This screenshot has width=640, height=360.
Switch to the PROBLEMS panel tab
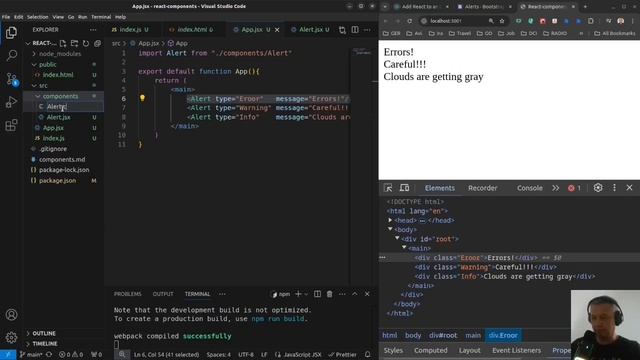(127, 294)
